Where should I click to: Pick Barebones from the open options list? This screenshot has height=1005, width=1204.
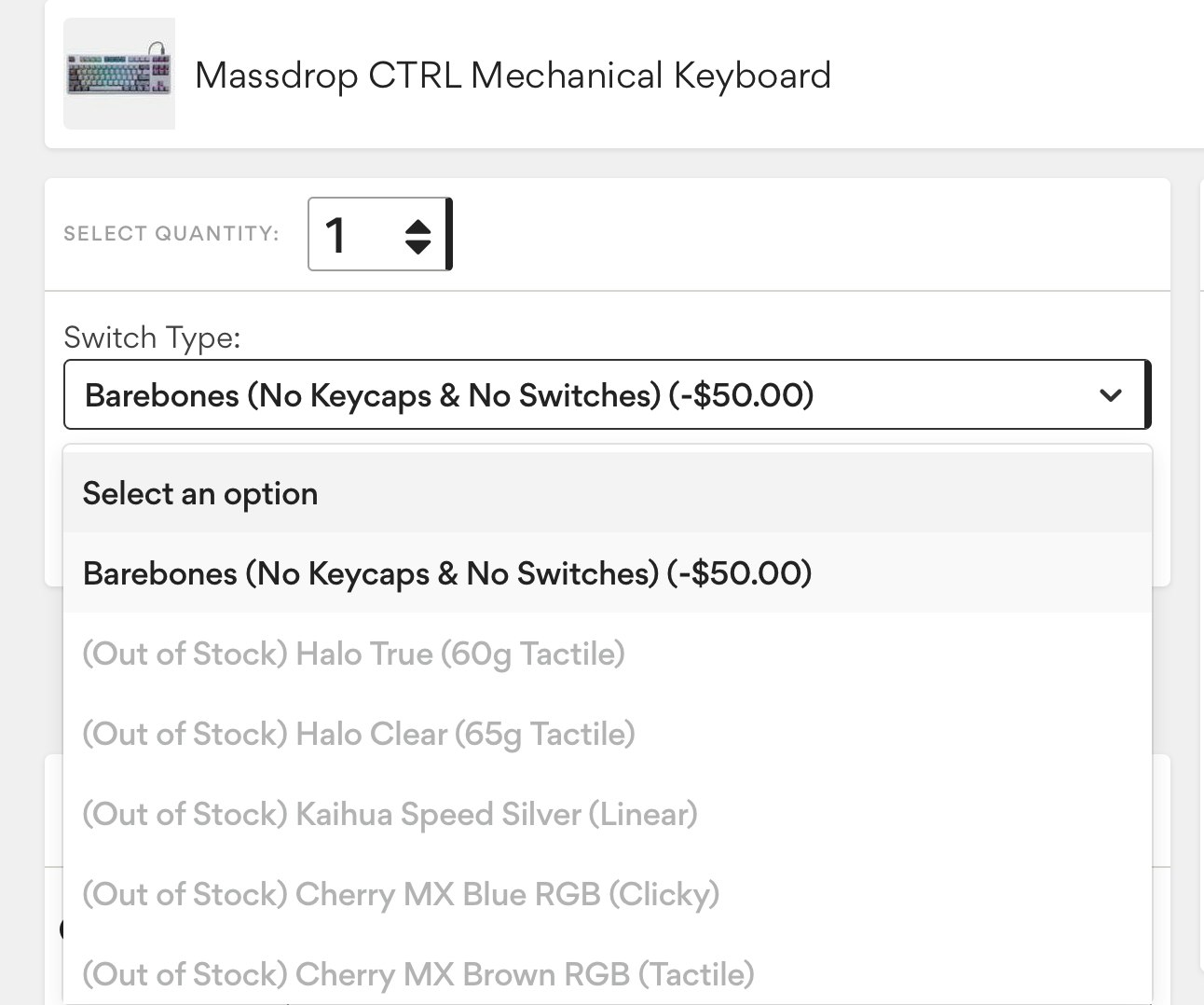(x=447, y=573)
